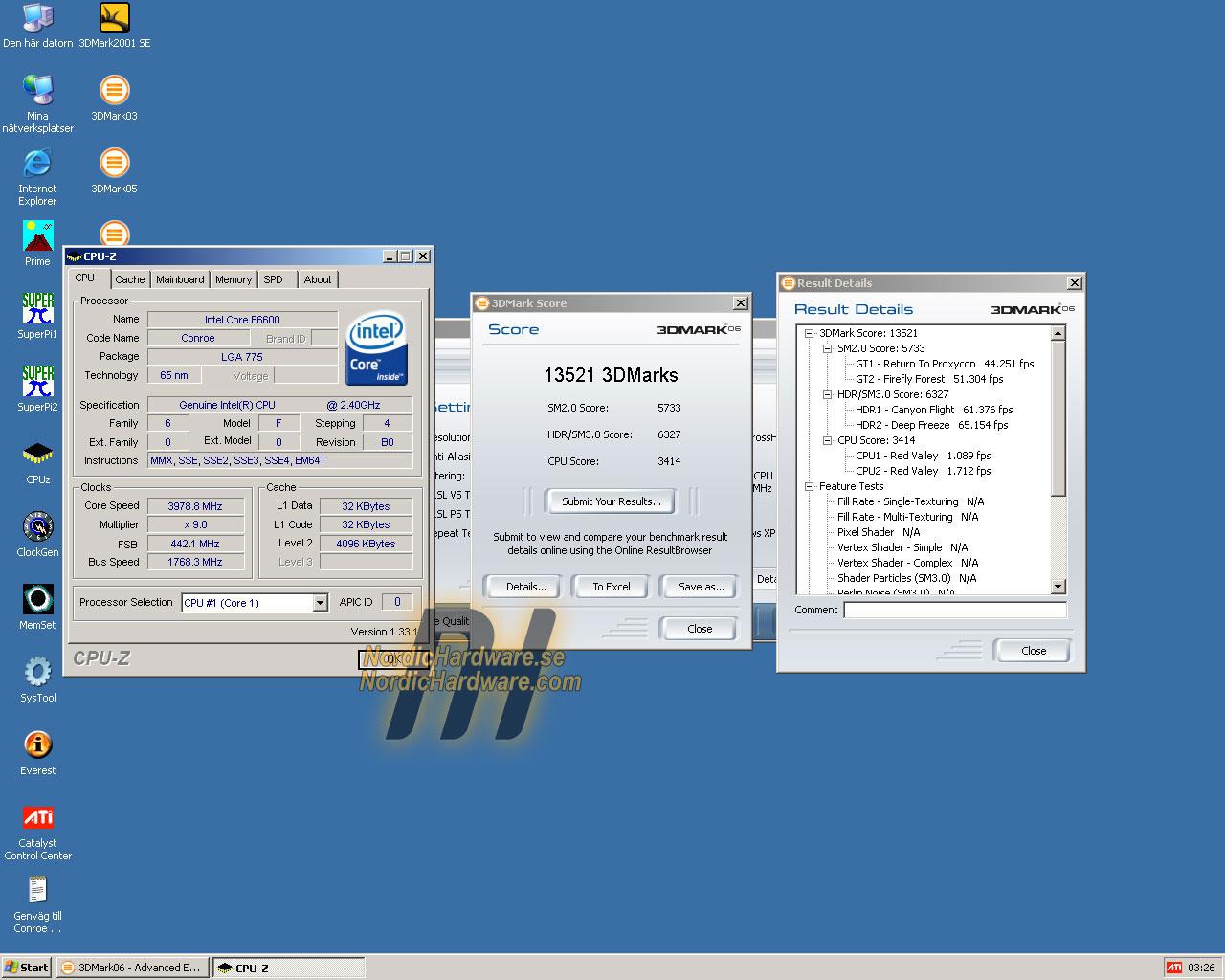The height and width of the screenshot is (980, 1225).
Task: Select the Pixel Shader tree row
Action: pyautogui.click(x=879, y=532)
